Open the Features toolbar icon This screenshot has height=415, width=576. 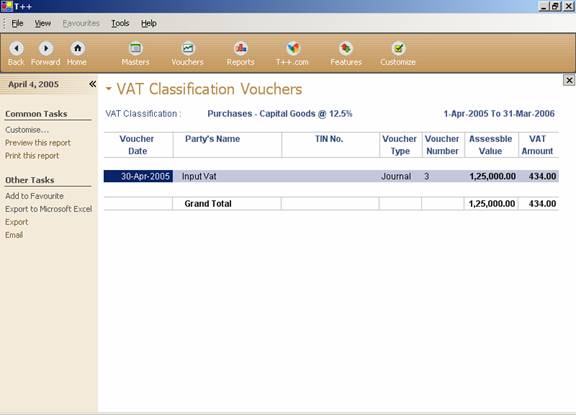[346, 48]
